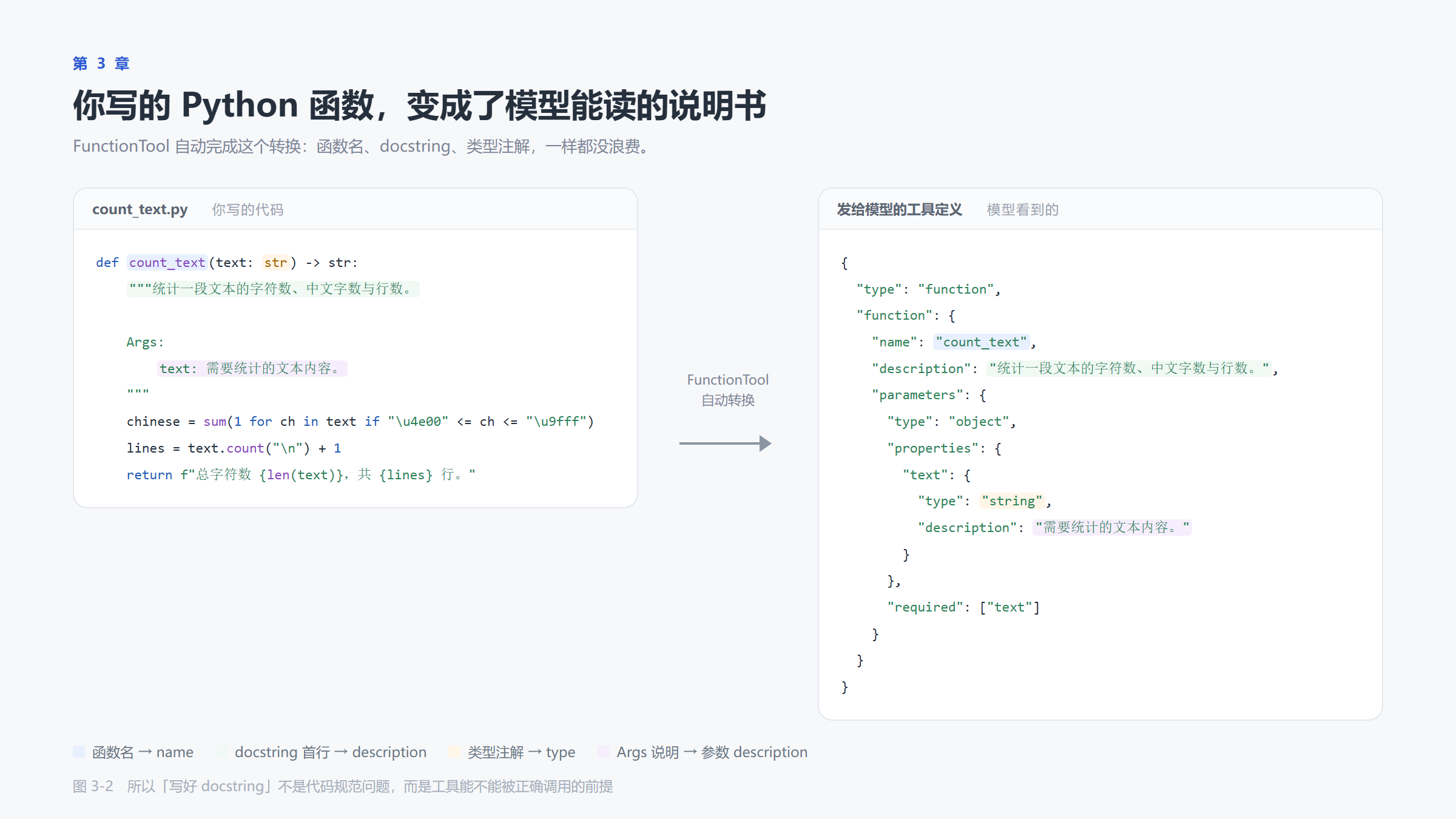The width and height of the screenshot is (1456, 819).
Task: Click the highlighted "string" type value
Action: click(x=1012, y=501)
